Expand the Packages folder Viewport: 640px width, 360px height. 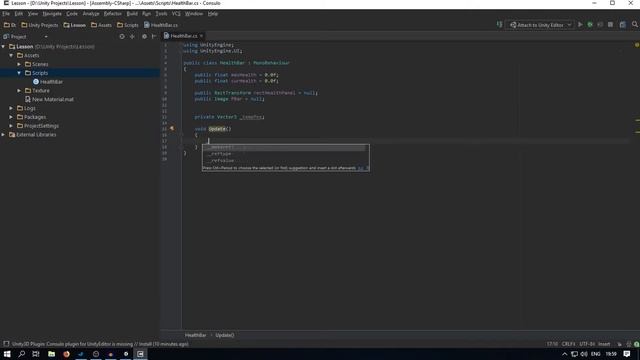pyautogui.click(x=11, y=117)
